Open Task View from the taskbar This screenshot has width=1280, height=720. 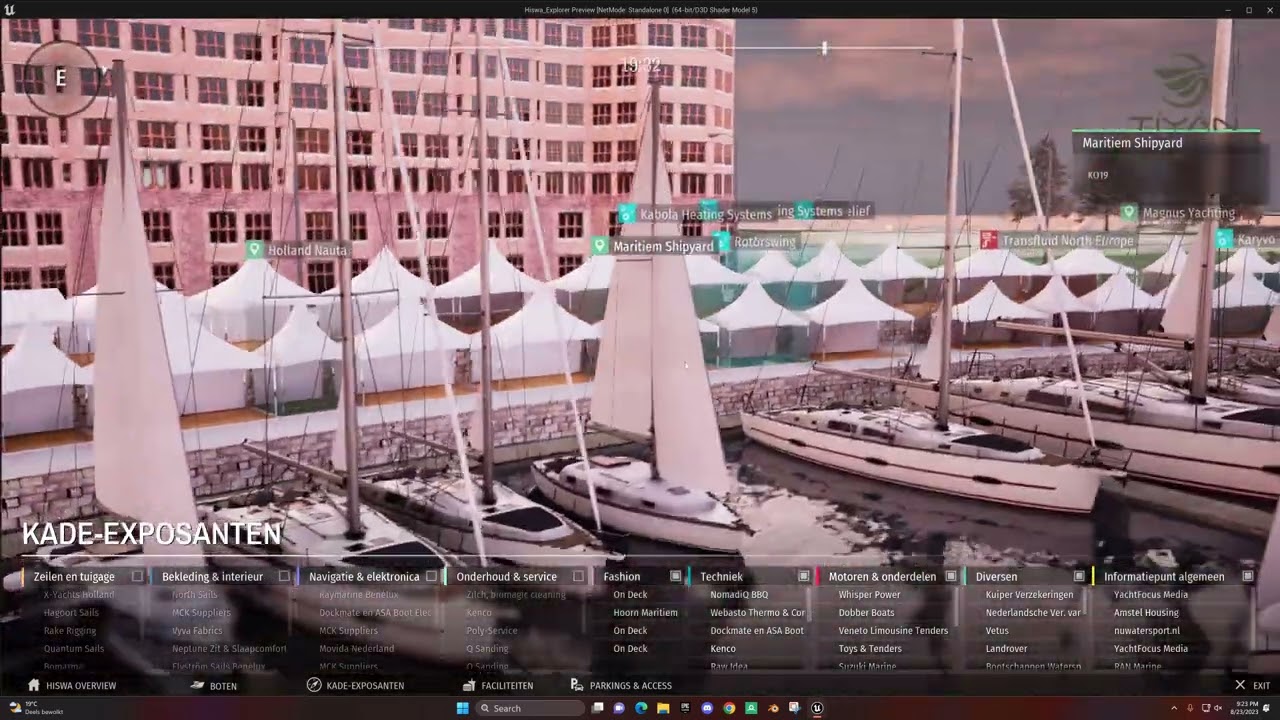click(597, 708)
